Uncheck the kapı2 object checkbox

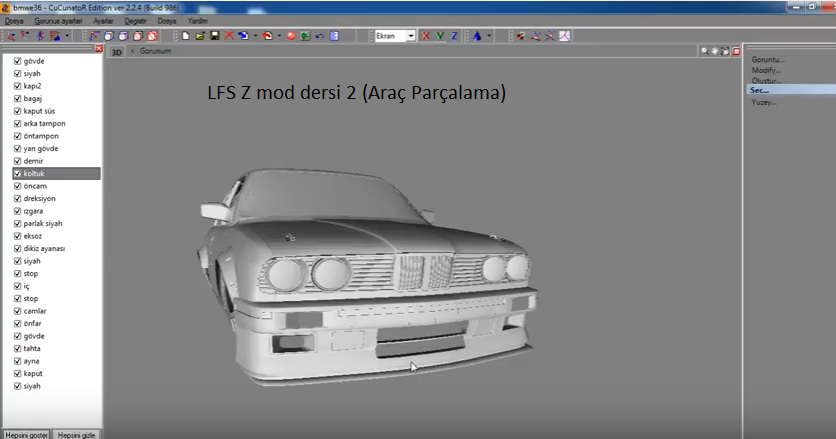pos(18,86)
